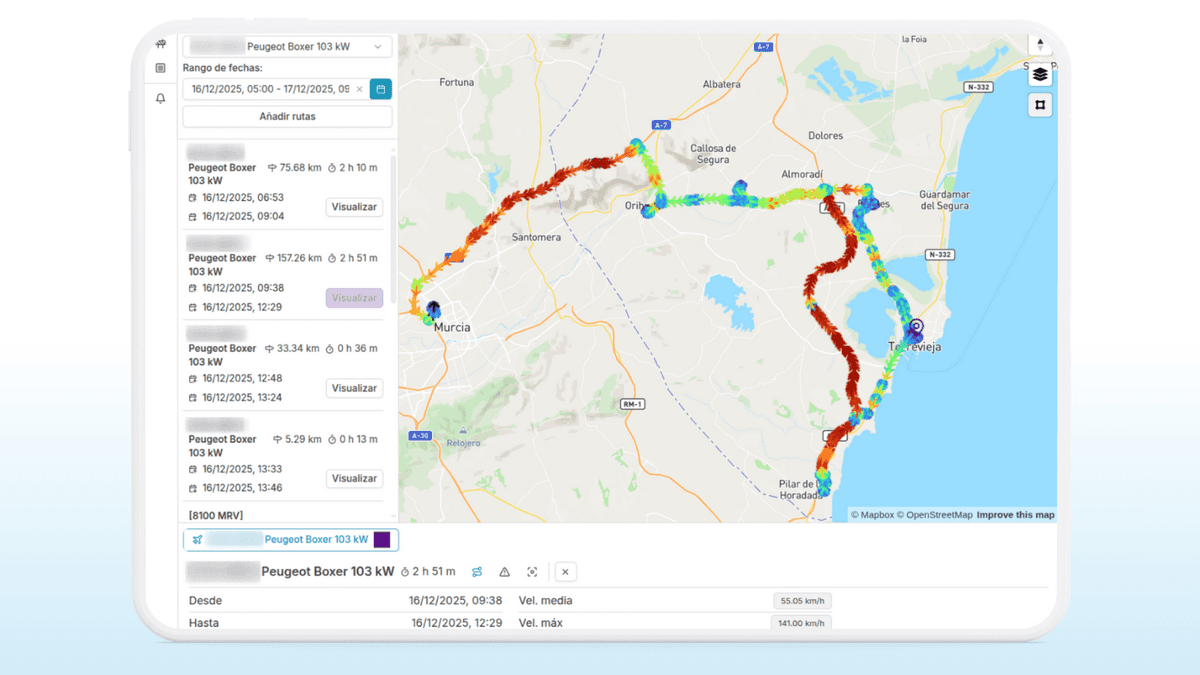Visualizar the 157.26 km route
This screenshot has width=1200, height=675.
(355, 298)
